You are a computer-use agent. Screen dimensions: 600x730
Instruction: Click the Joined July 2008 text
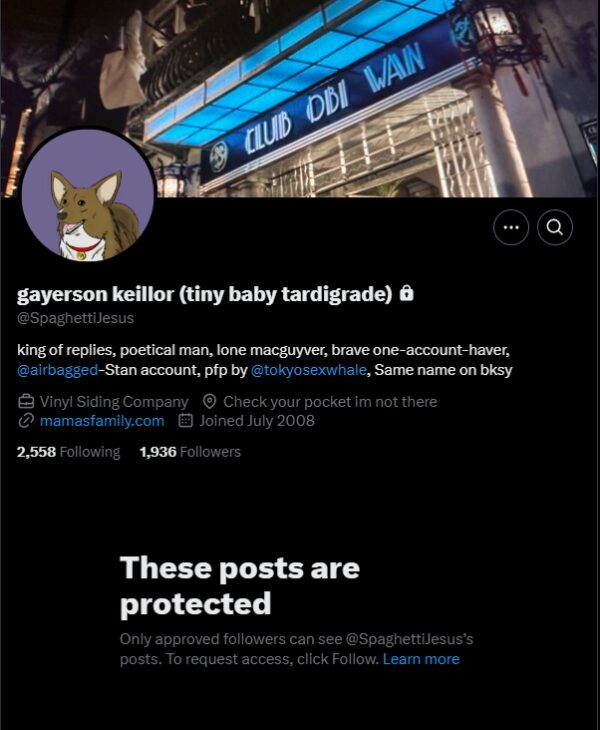[x=257, y=421]
